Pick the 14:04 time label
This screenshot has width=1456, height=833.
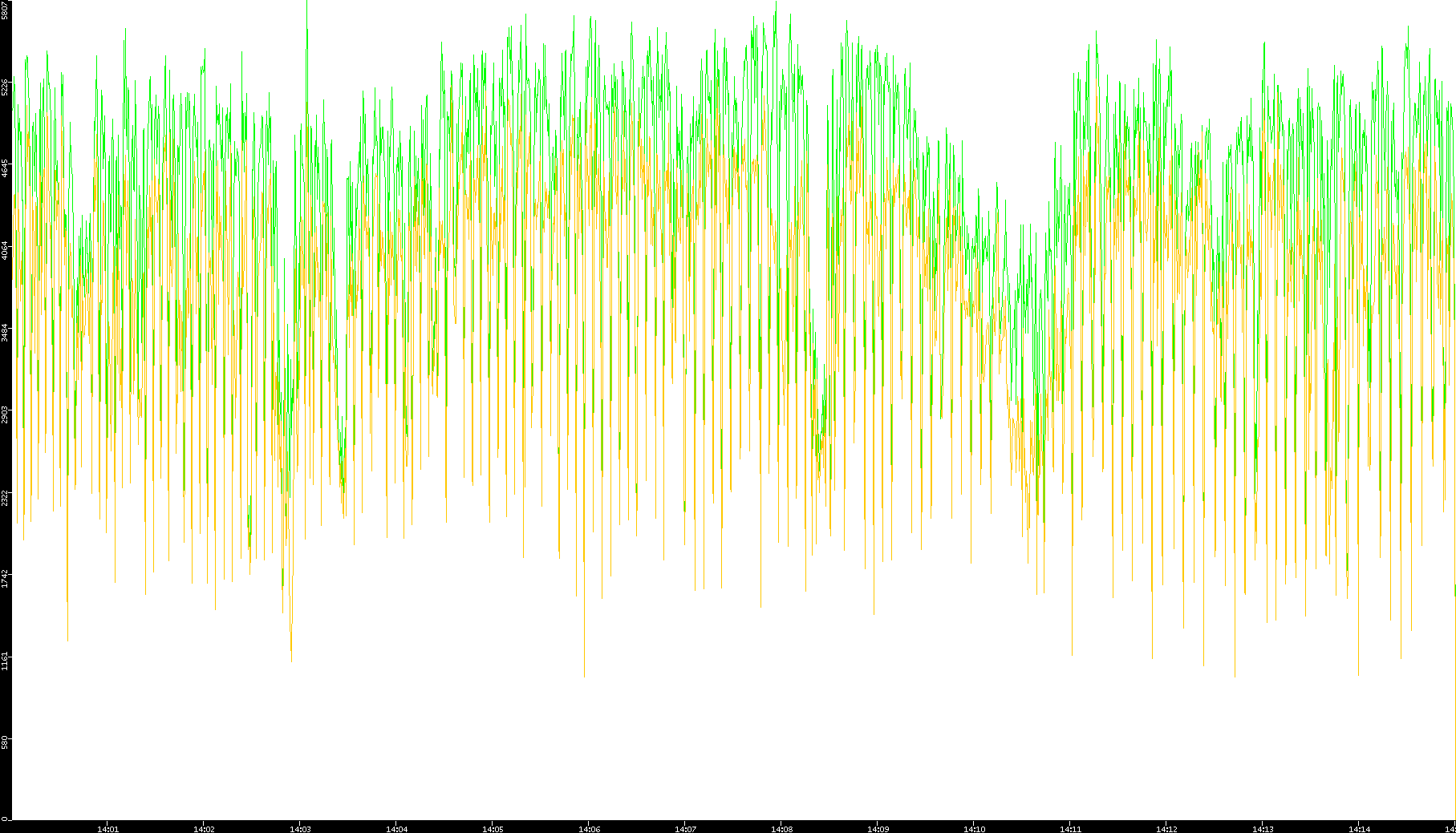click(x=396, y=829)
